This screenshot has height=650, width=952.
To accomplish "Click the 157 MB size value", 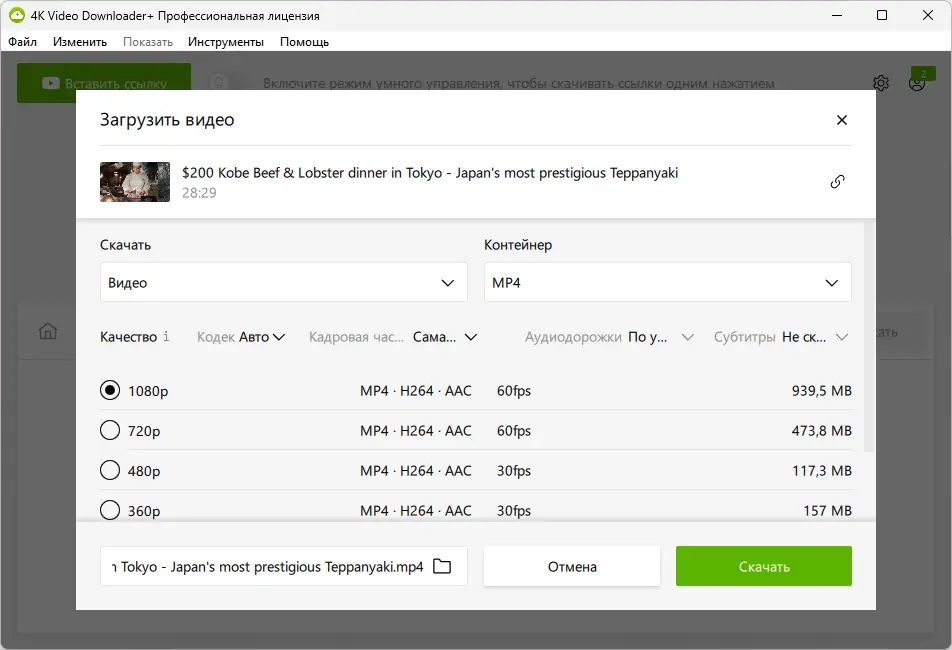I will 828,511.
